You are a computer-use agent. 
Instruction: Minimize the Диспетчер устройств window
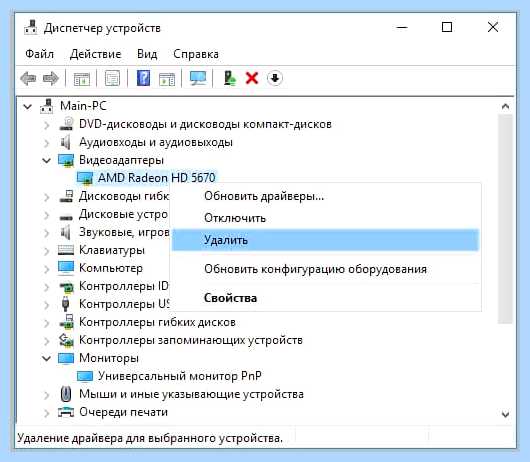(402, 27)
